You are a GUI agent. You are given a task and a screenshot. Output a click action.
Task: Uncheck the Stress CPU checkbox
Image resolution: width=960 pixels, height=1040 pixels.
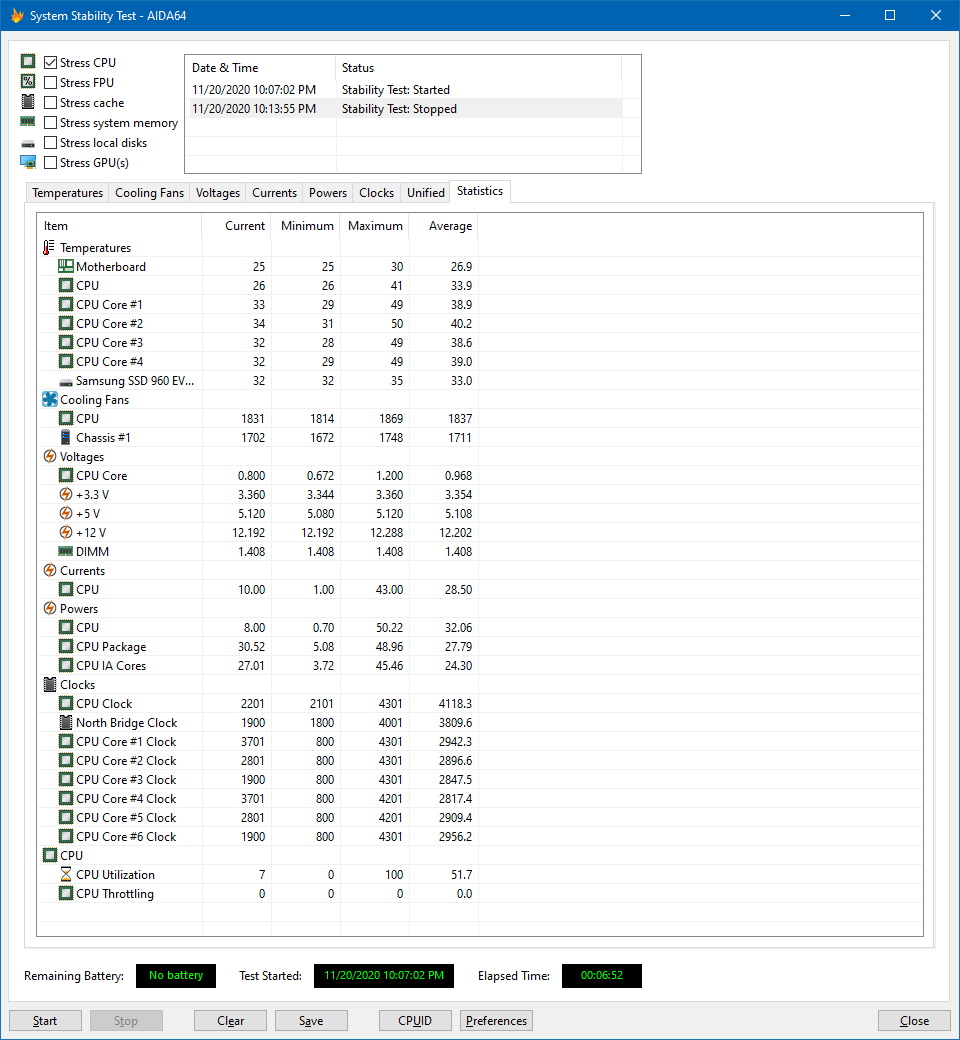pyautogui.click(x=51, y=63)
